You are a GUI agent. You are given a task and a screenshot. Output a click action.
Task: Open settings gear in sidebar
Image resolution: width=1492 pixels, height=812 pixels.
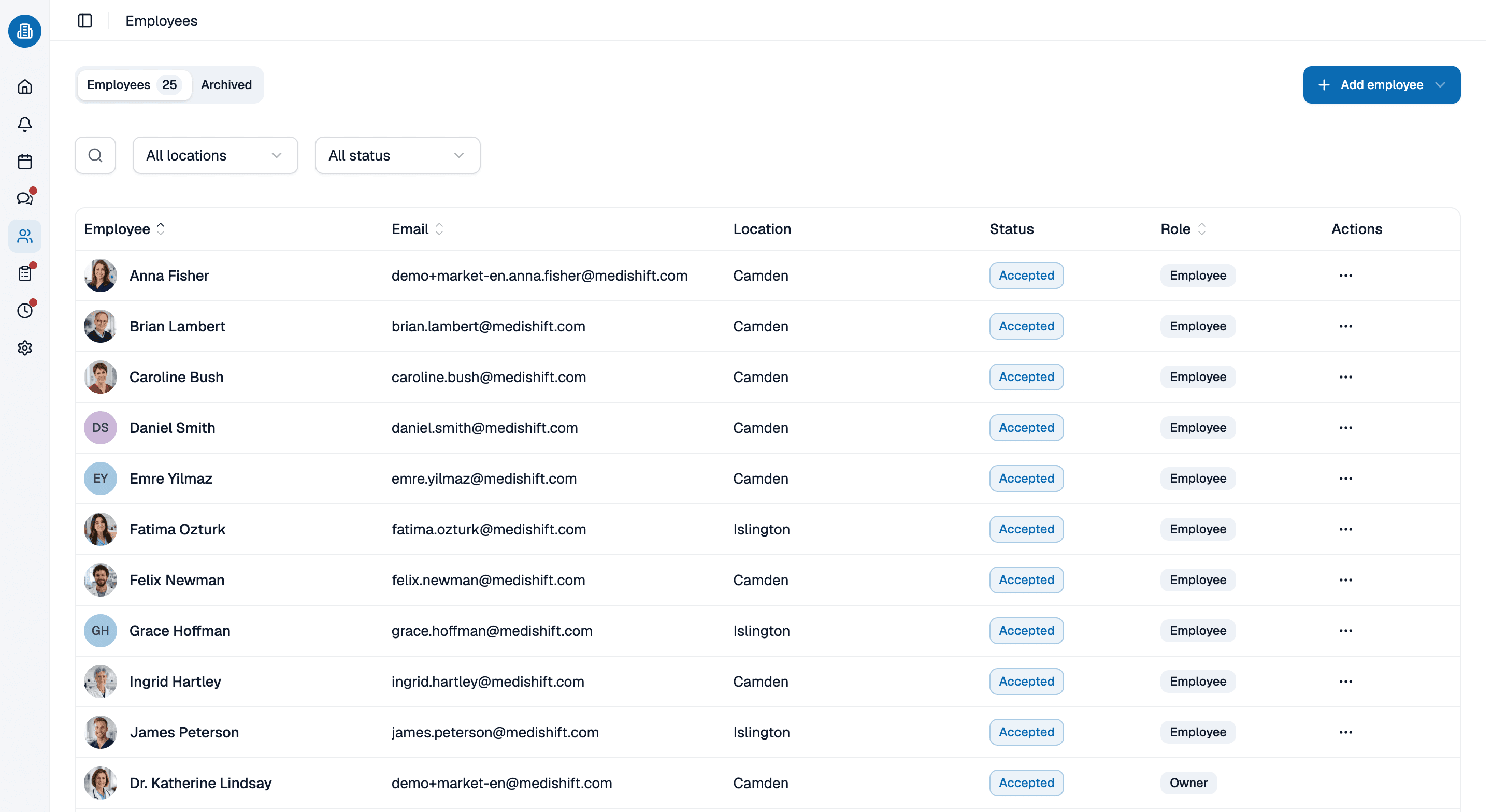pyautogui.click(x=24, y=348)
